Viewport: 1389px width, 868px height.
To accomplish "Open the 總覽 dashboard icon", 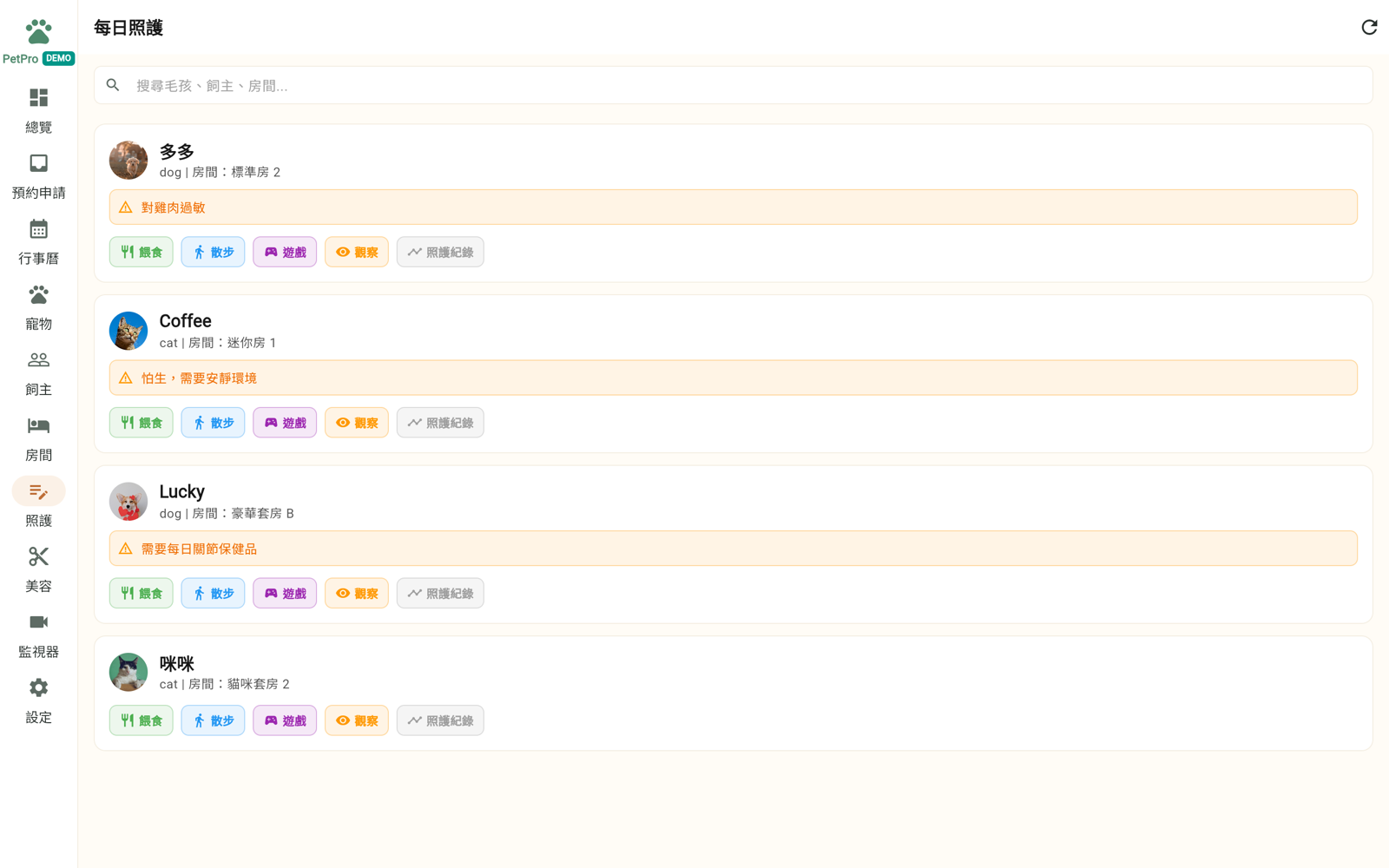I will point(38,97).
